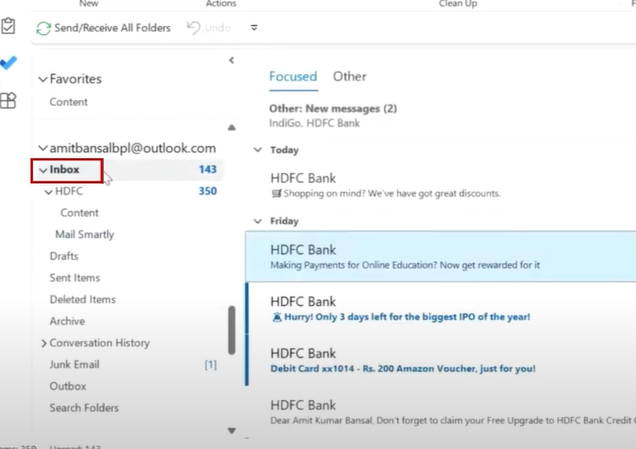Click the Undo button
The width and height of the screenshot is (636, 449).
(x=209, y=28)
